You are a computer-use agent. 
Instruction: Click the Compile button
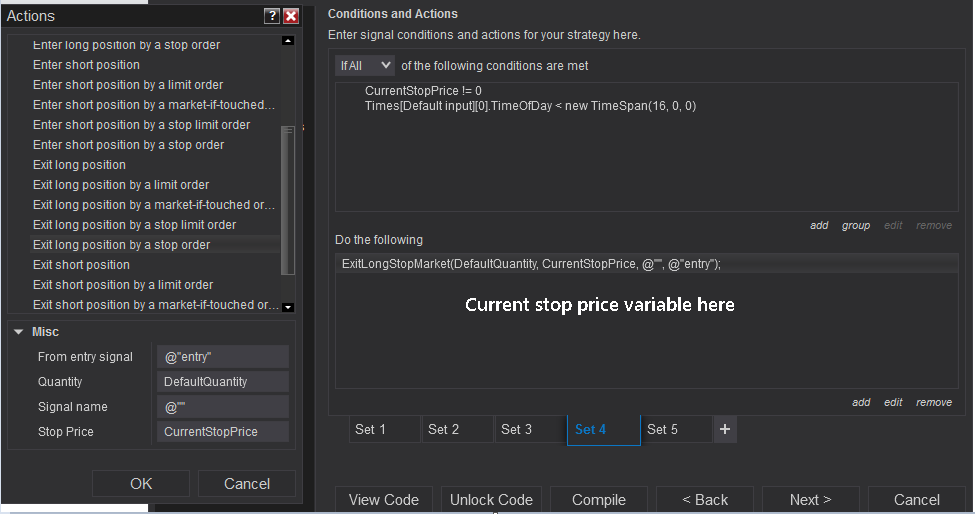[599, 499]
